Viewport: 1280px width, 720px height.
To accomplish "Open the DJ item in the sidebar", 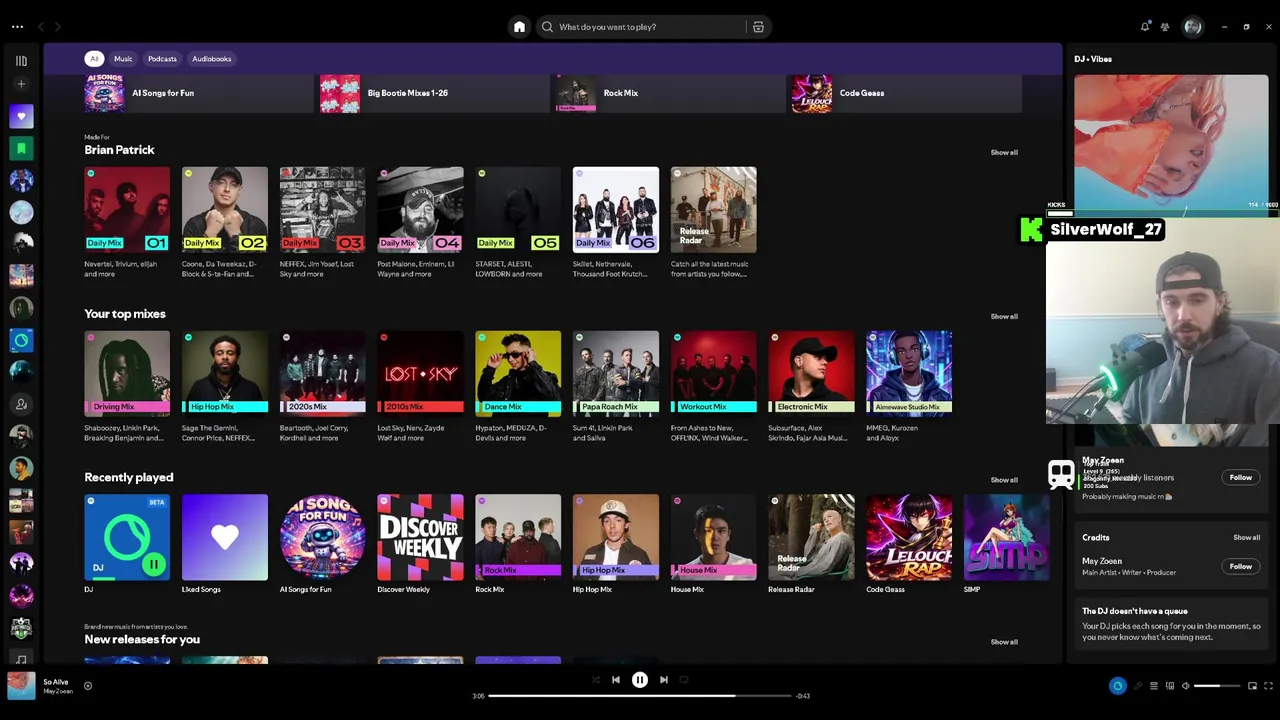I will [21, 340].
